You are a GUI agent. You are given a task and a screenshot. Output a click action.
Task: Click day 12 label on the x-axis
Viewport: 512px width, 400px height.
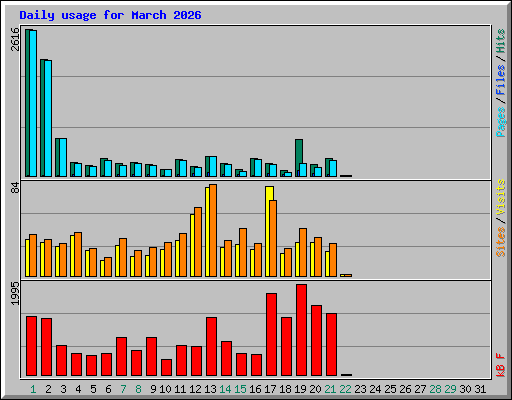tap(195, 389)
